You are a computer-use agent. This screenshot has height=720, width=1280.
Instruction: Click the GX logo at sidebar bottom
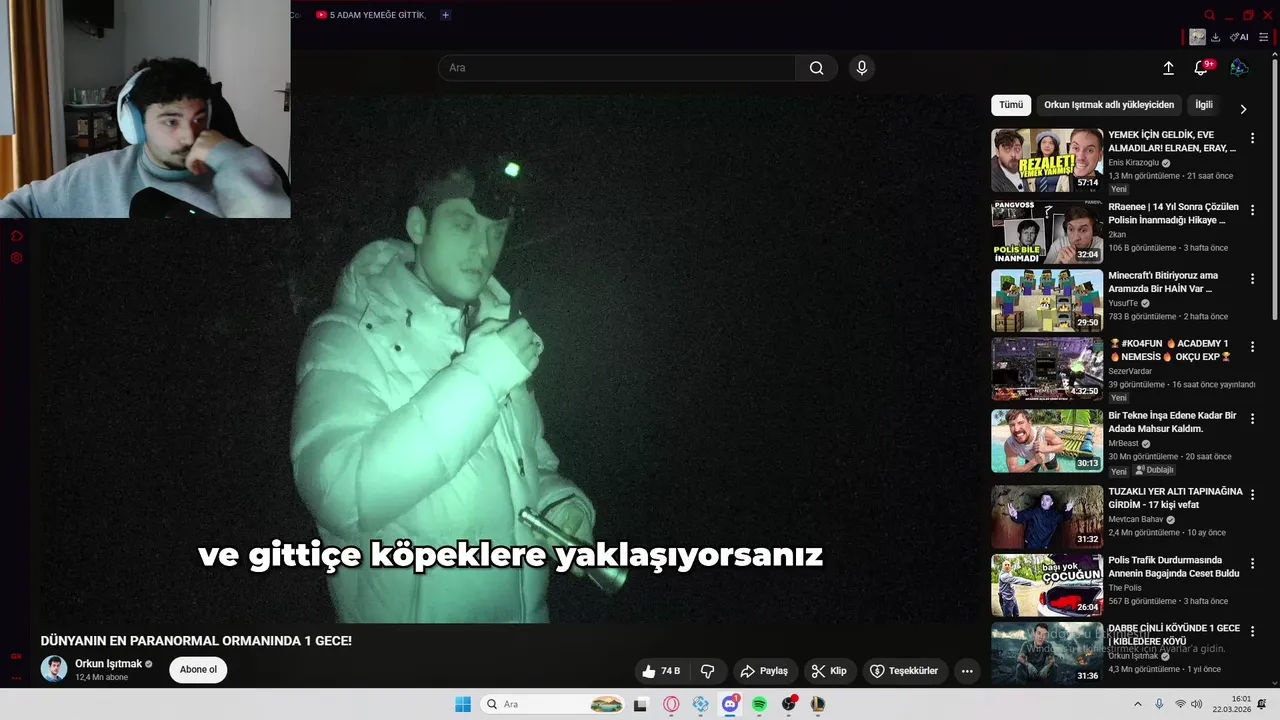tap(16, 656)
